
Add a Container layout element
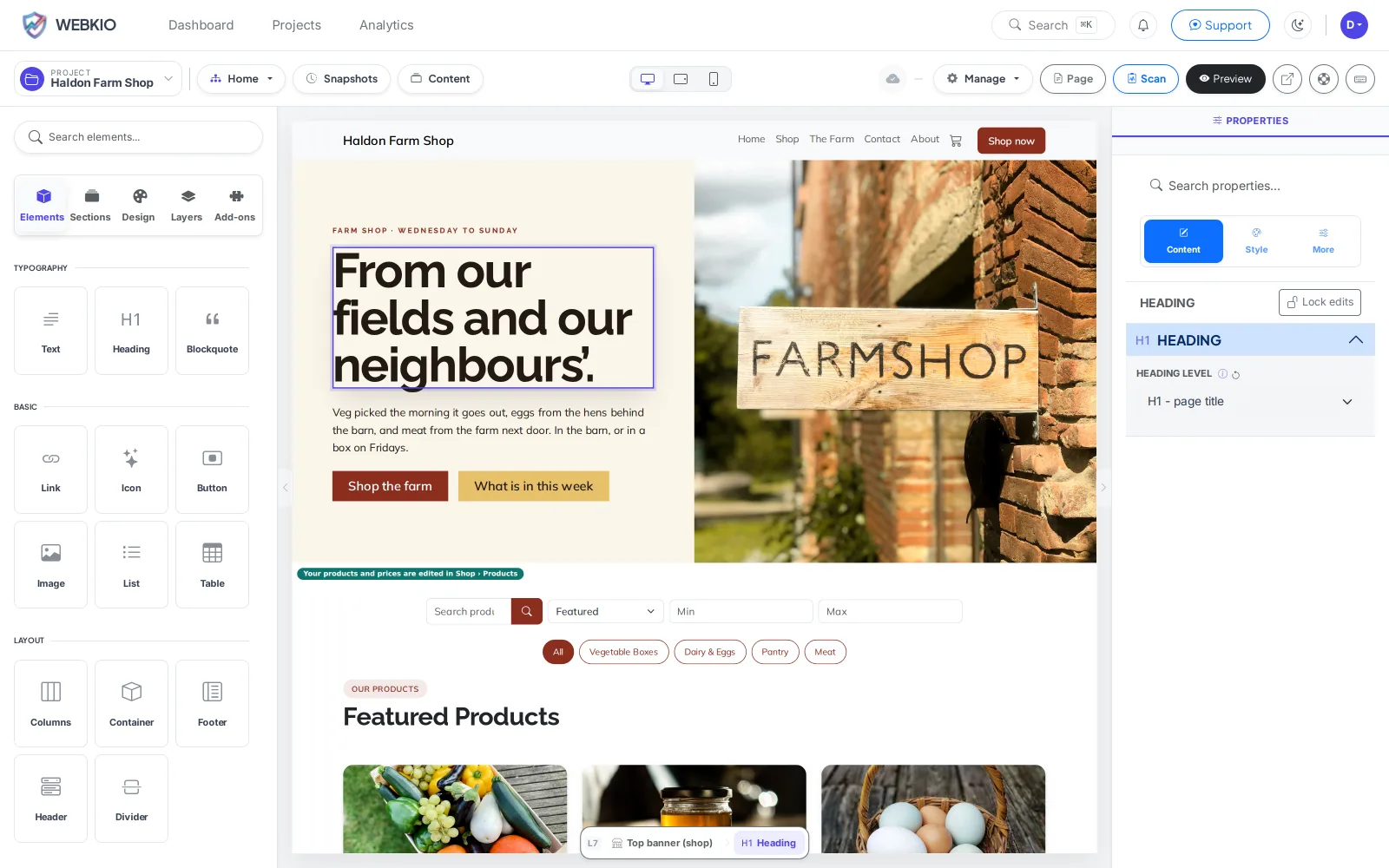(131, 704)
